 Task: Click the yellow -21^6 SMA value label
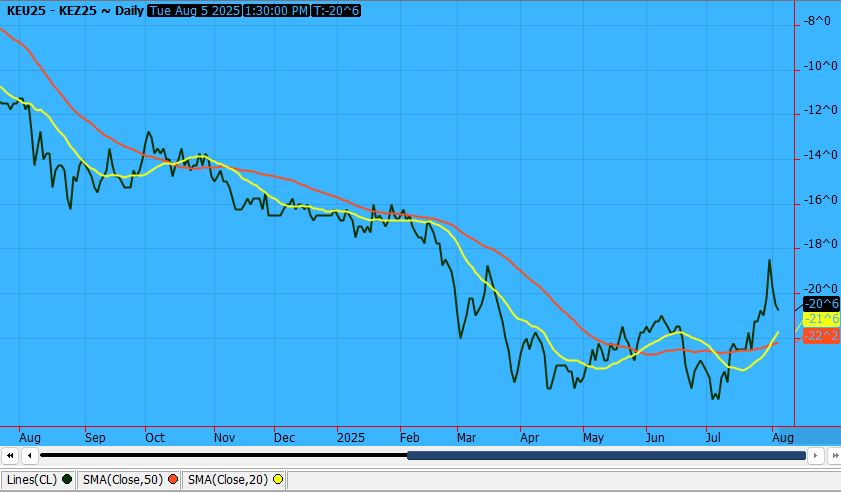click(820, 319)
